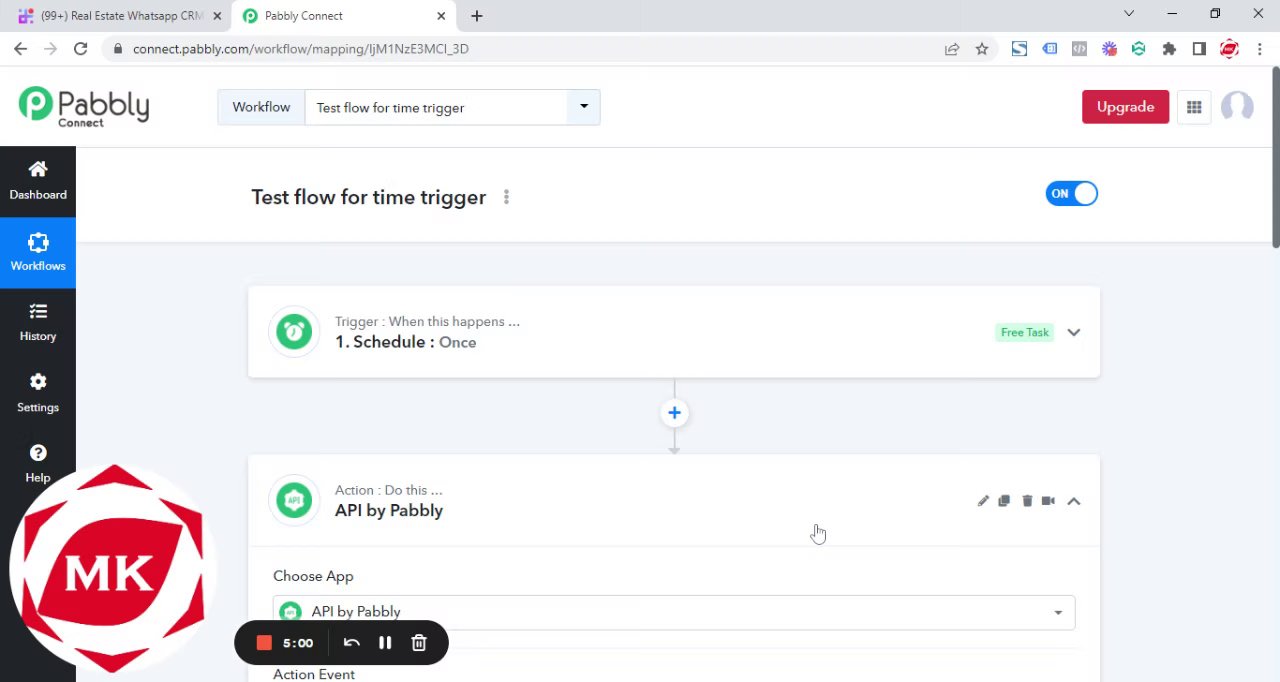Click the page vertical scrollbar

[1275, 156]
